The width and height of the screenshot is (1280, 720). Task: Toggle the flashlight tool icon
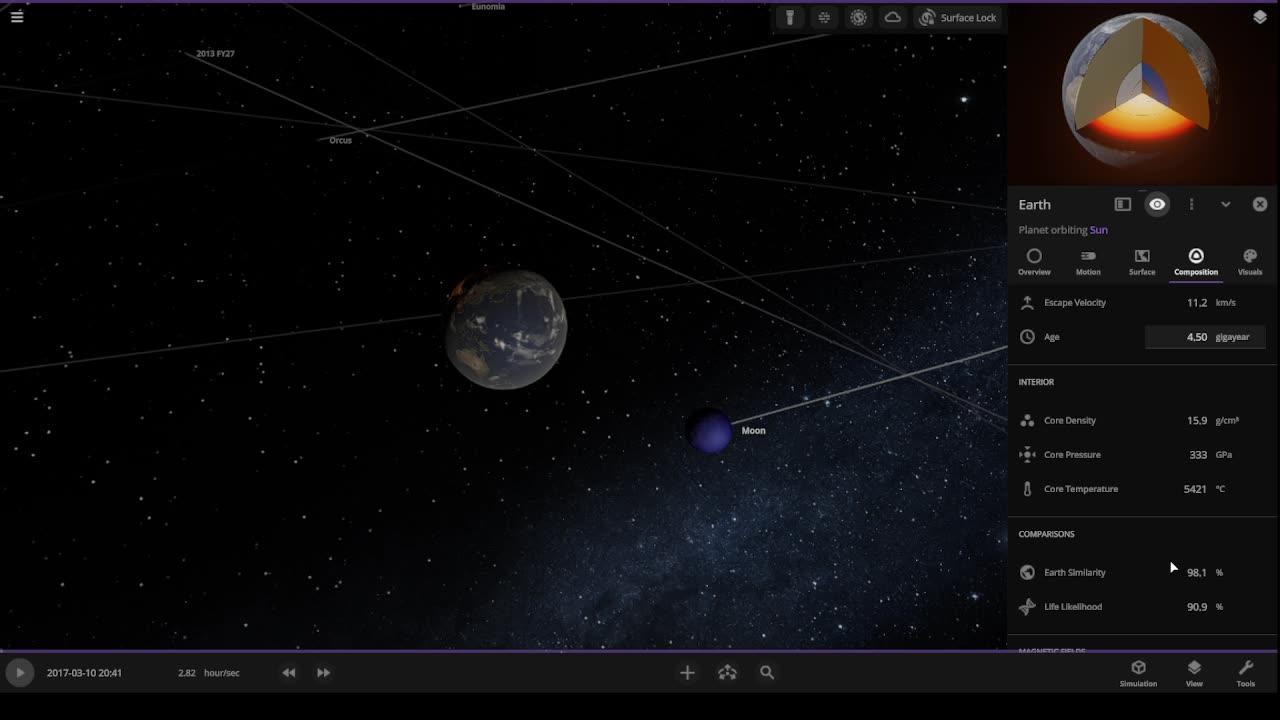789,18
